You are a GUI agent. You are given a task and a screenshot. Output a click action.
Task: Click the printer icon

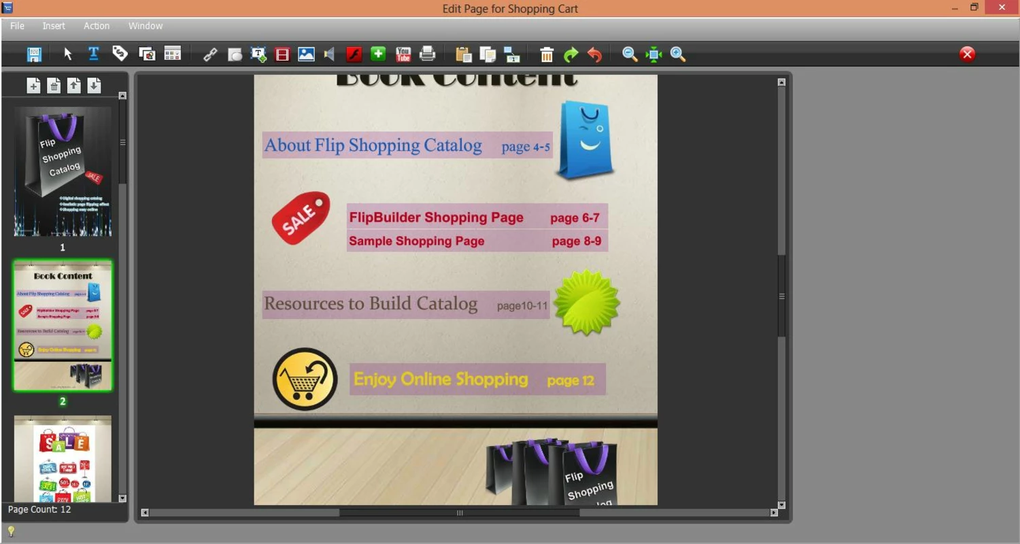click(x=427, y=53)
